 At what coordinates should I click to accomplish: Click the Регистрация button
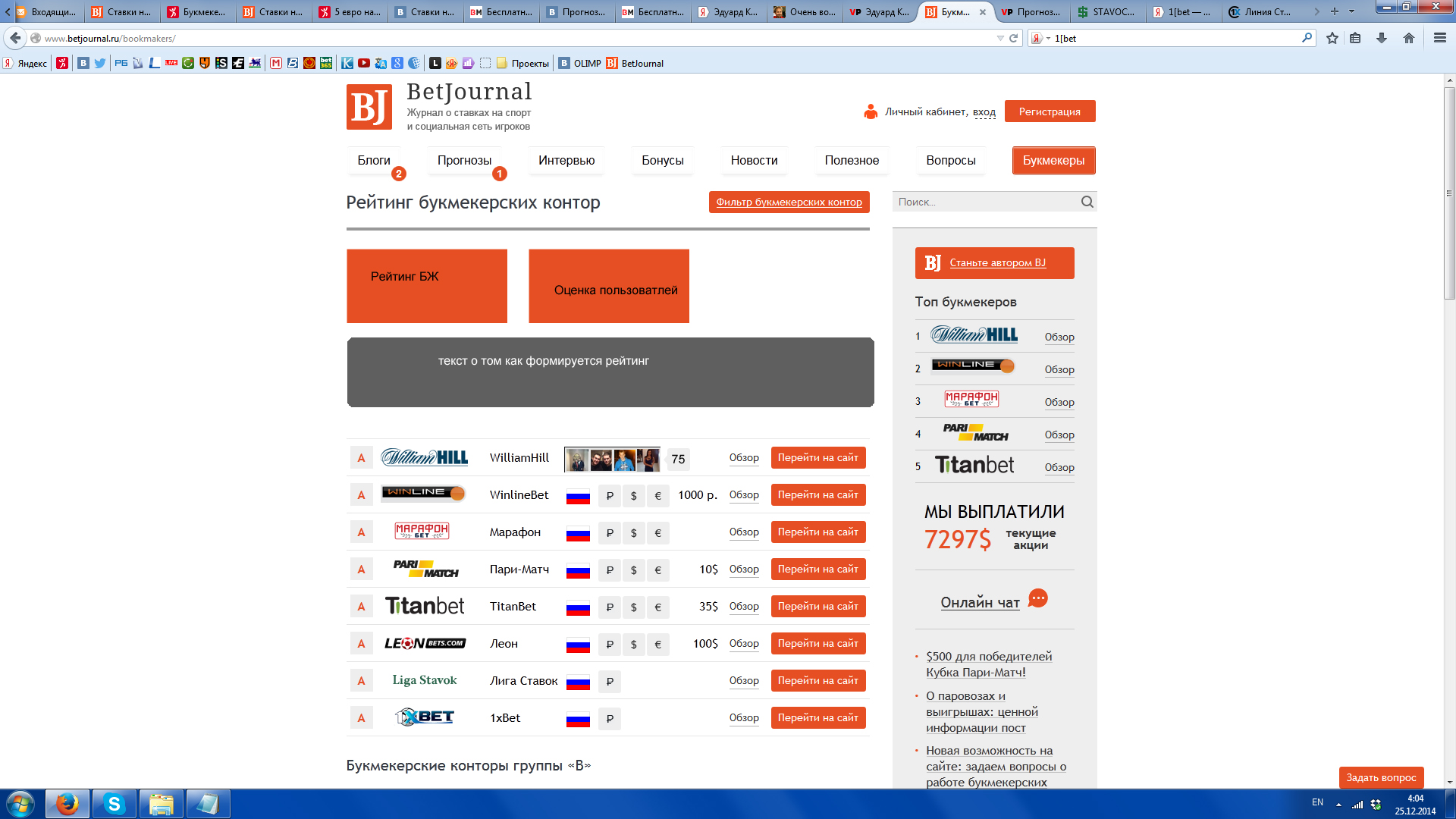[x=1050, y=111]
